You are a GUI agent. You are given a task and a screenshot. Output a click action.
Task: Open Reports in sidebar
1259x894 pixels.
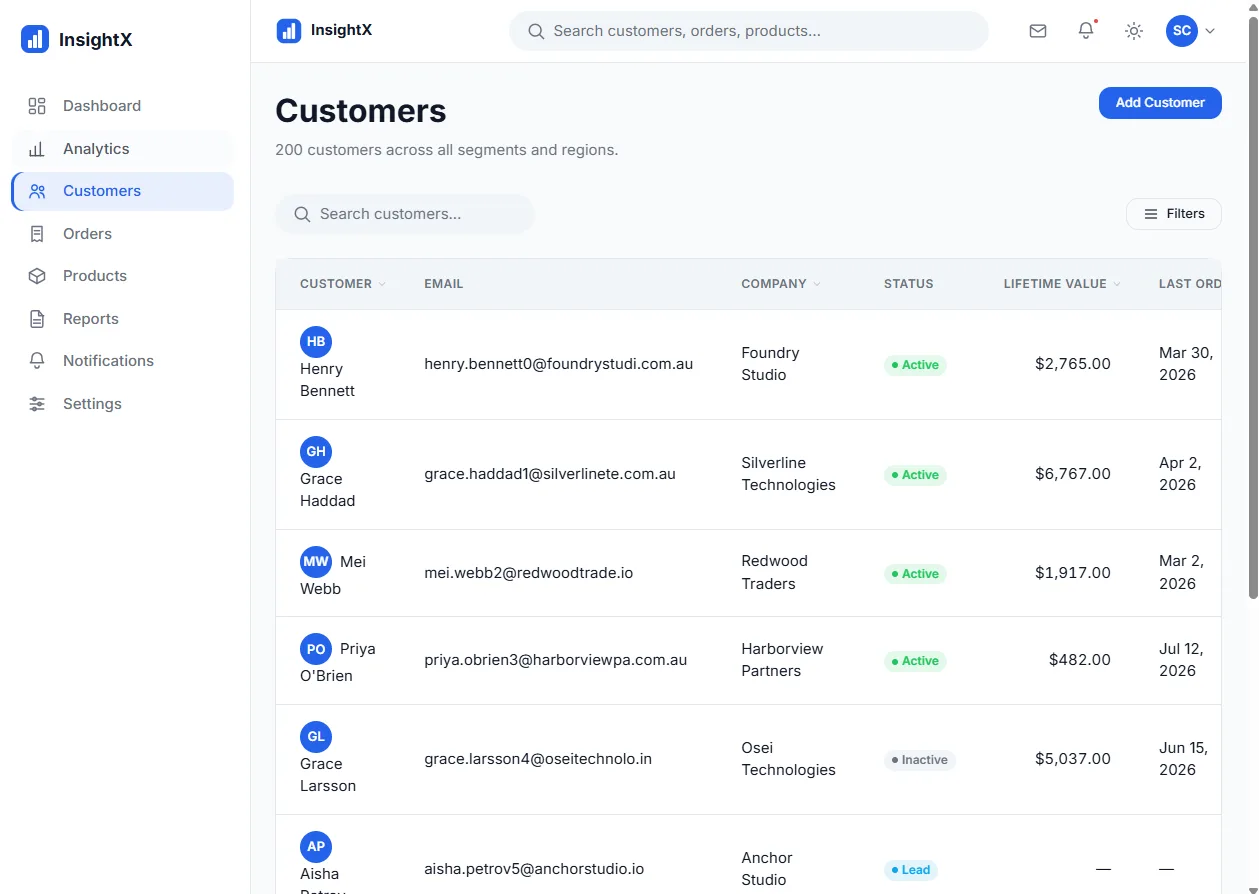click(x=123, y=319)
